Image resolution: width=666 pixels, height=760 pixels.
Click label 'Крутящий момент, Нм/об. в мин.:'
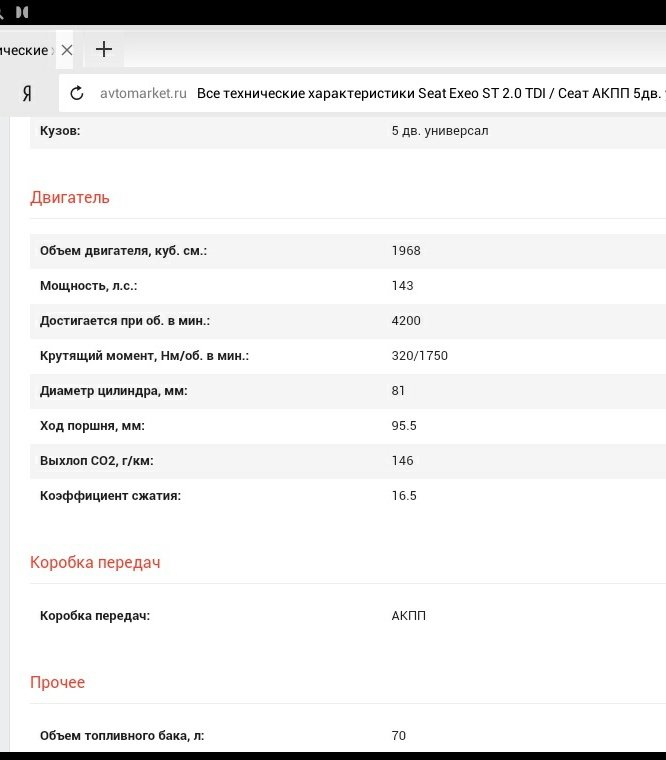(144, 355)
